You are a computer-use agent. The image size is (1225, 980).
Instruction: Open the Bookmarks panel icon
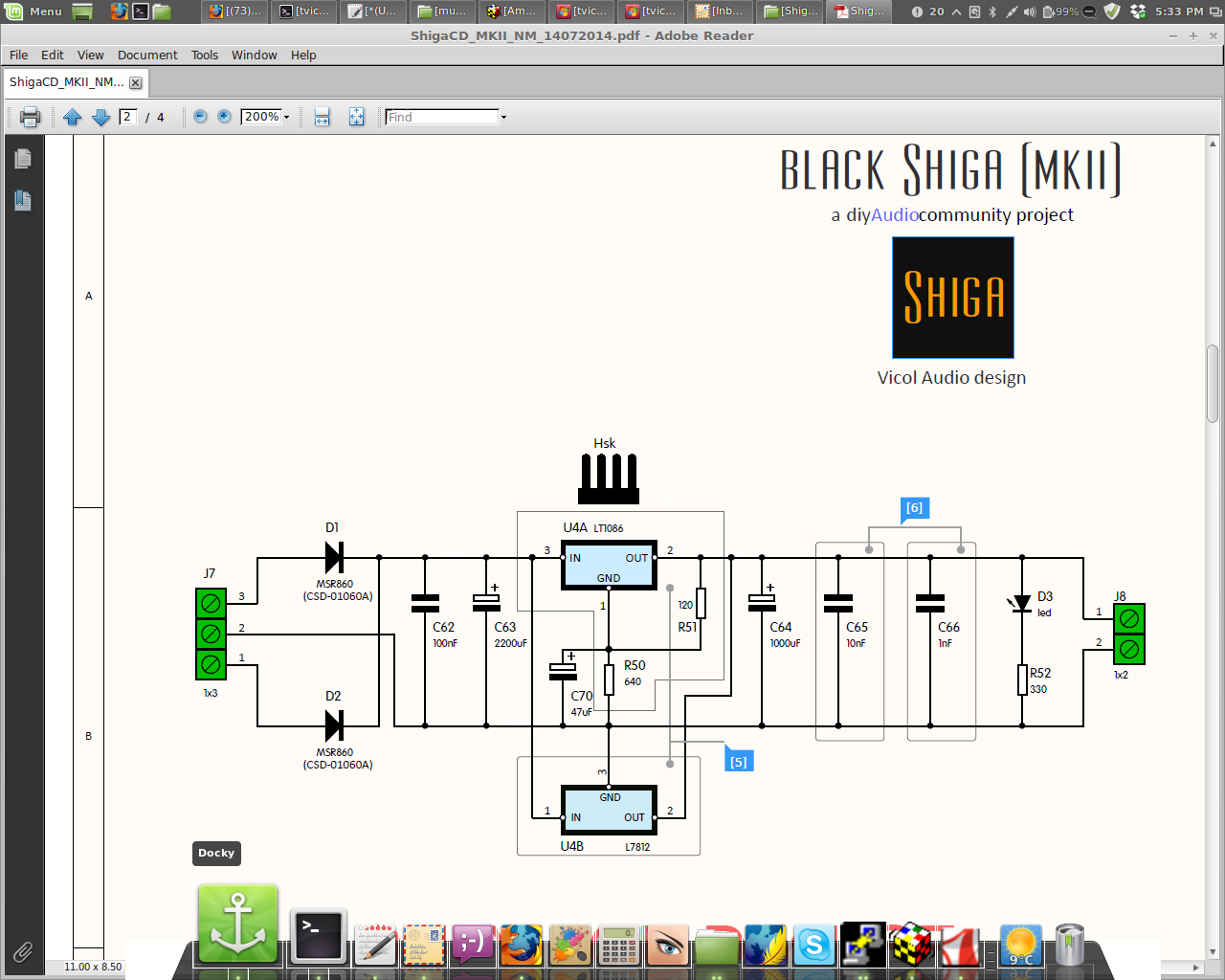[x=23, y=200]
